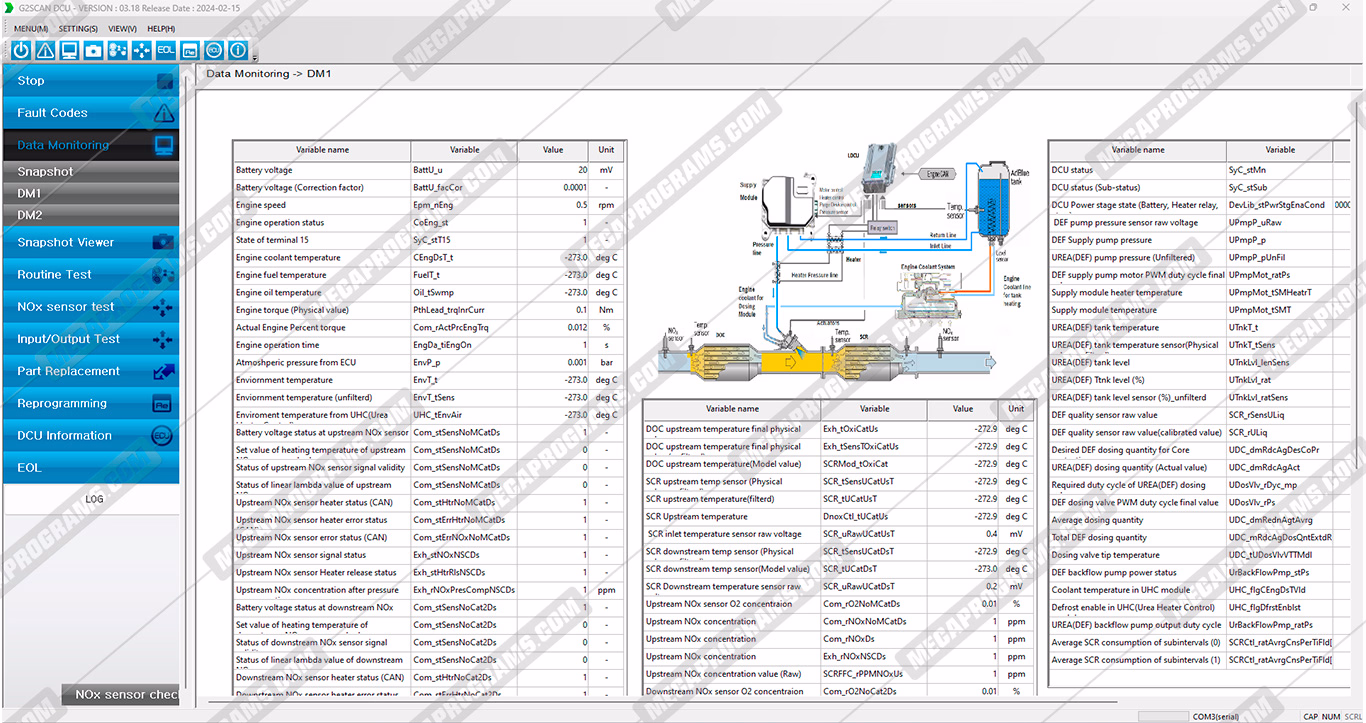Click the Re reprogramming icon in the toolbar
The height and width of the screenshot is (723, 1366).
190,50
